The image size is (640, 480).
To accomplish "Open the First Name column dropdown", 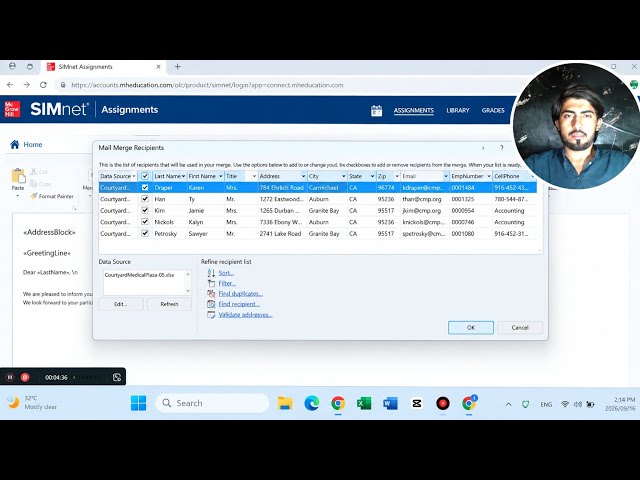I will pyautogui.click(x=221, y=176).
